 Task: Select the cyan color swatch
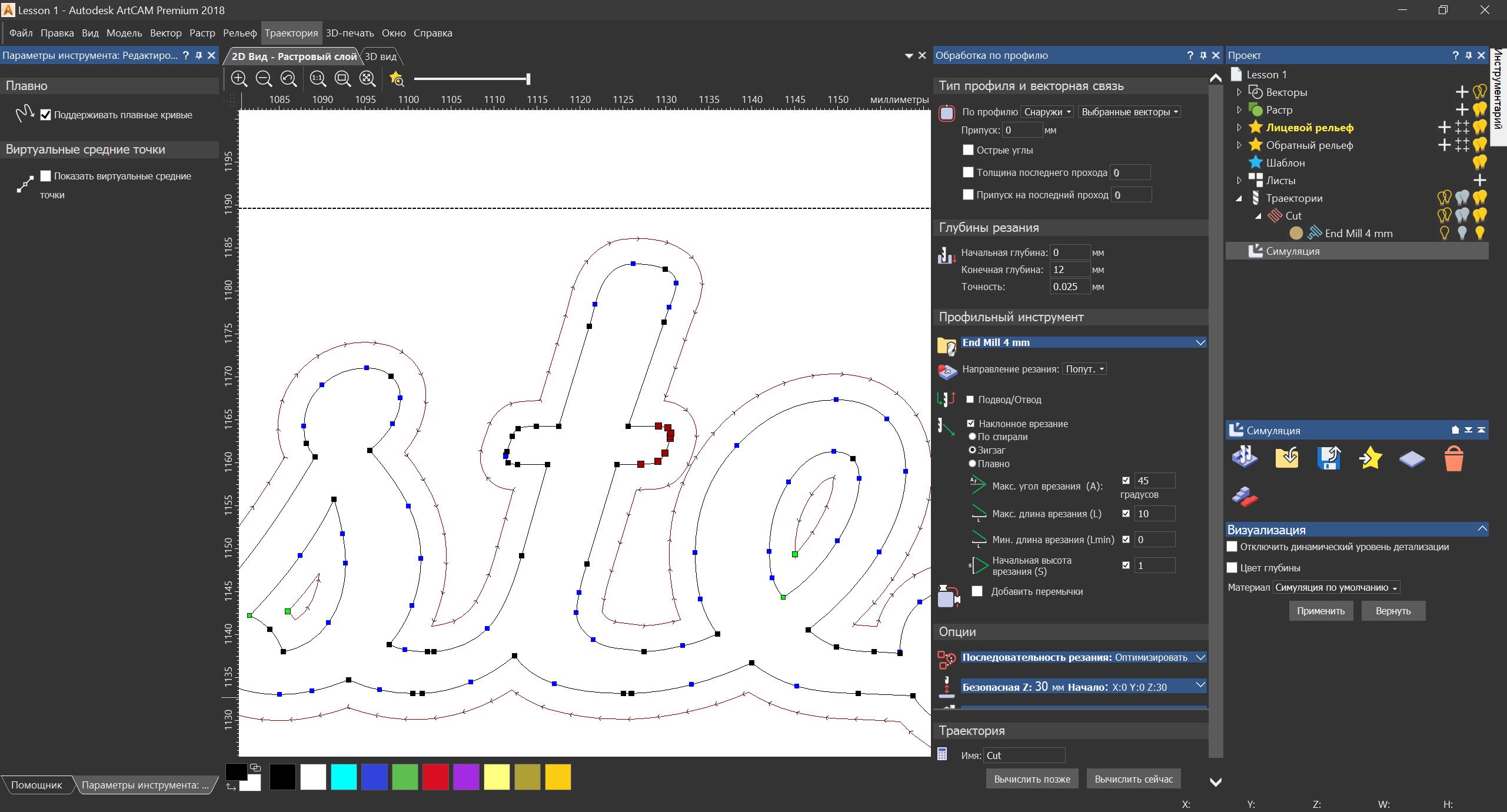(344, 777)
